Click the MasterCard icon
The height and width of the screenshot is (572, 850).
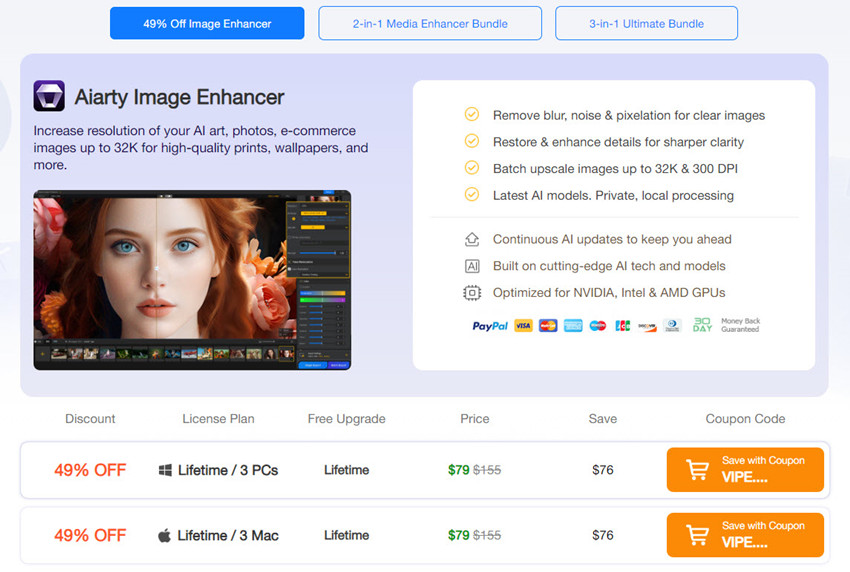pyautogui.click(x=548, y=325)
